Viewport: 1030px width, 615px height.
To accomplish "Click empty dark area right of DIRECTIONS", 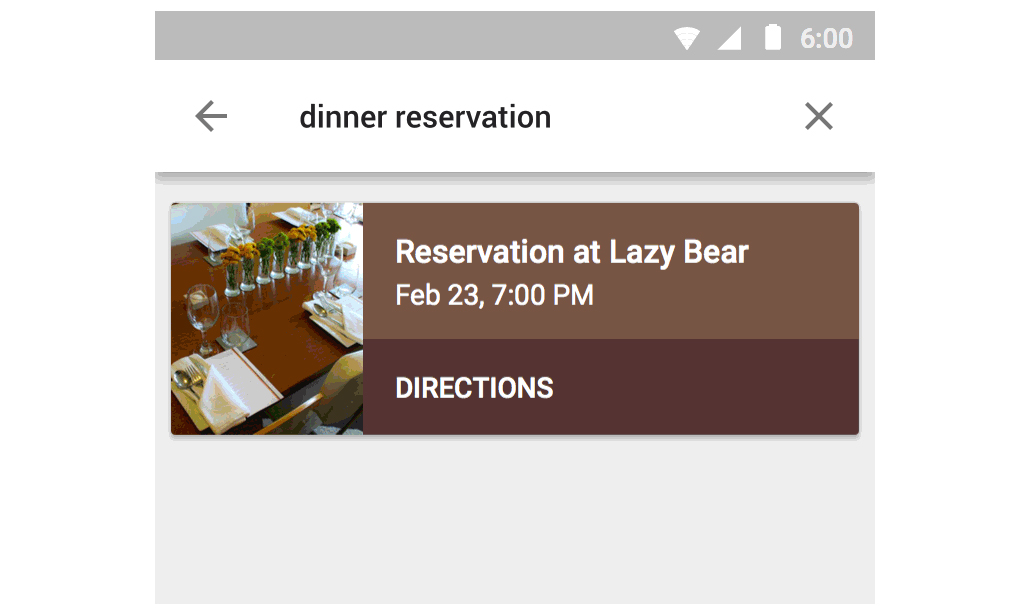I will [720, 388].
